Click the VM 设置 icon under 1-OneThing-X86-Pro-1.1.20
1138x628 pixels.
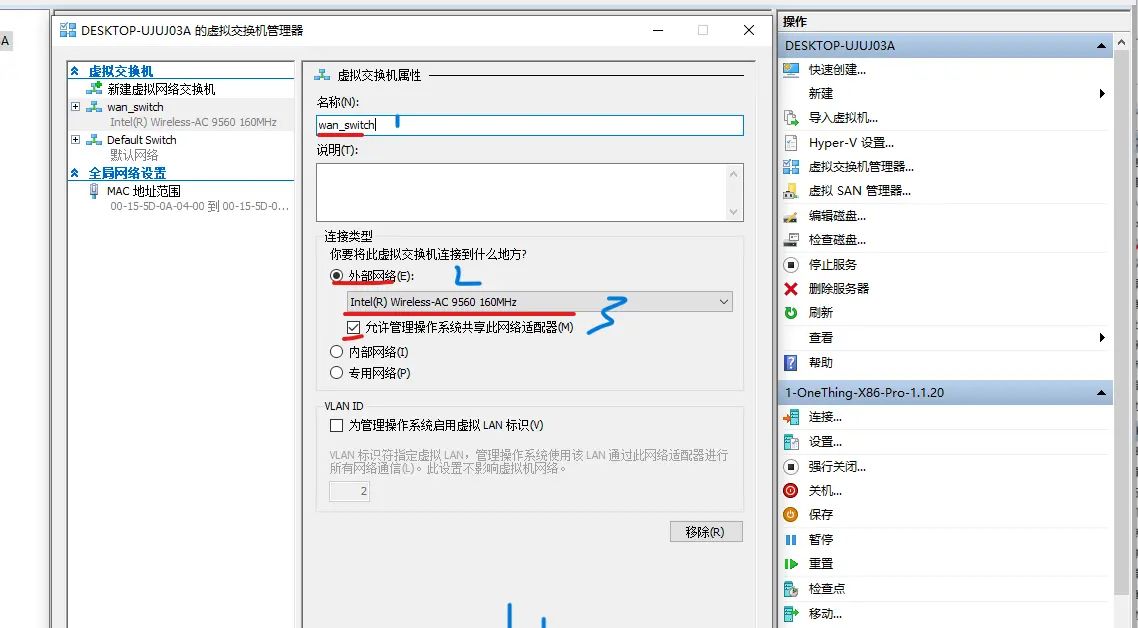pos(791,441)
